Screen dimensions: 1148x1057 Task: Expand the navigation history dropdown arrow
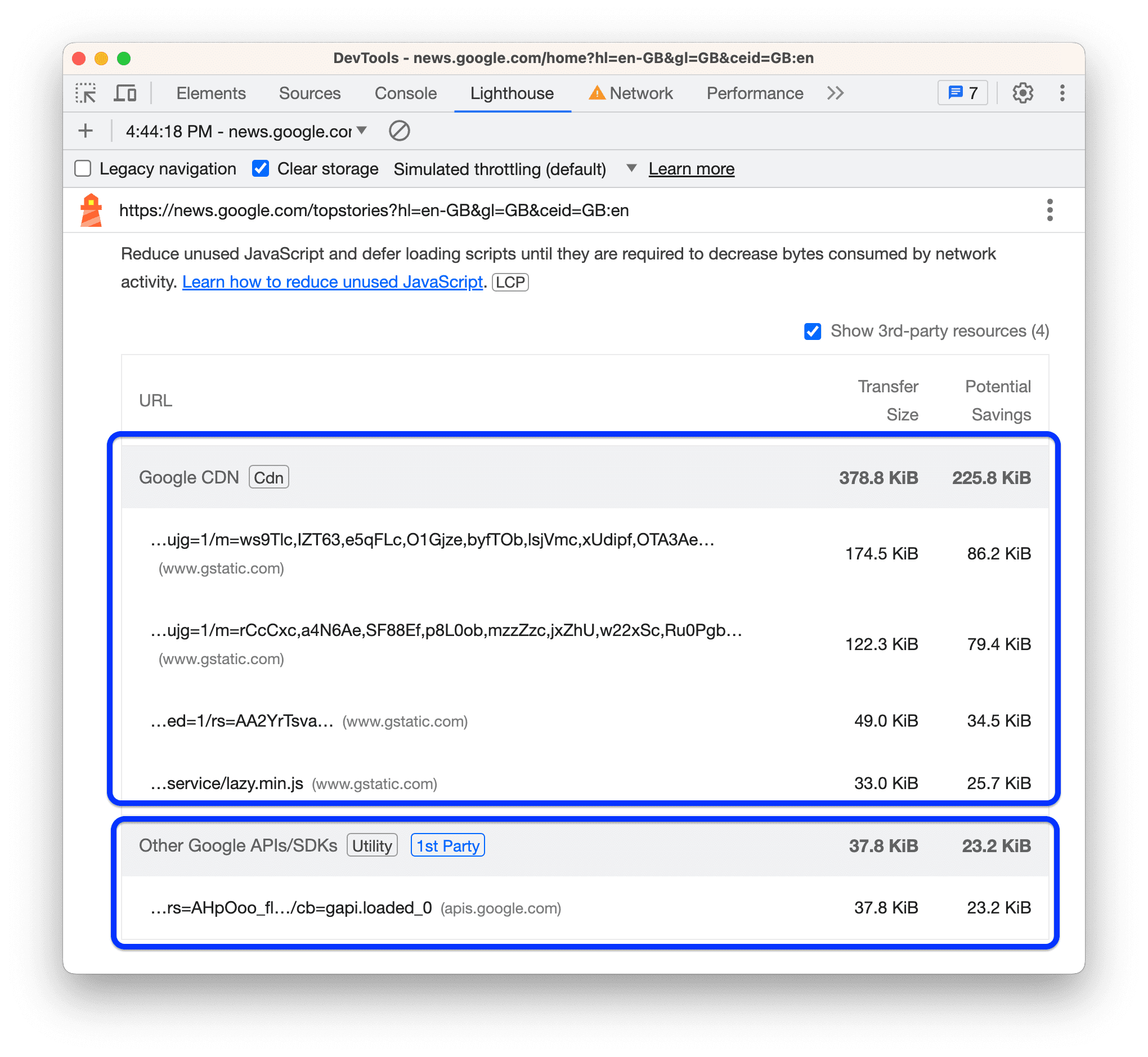362,131
